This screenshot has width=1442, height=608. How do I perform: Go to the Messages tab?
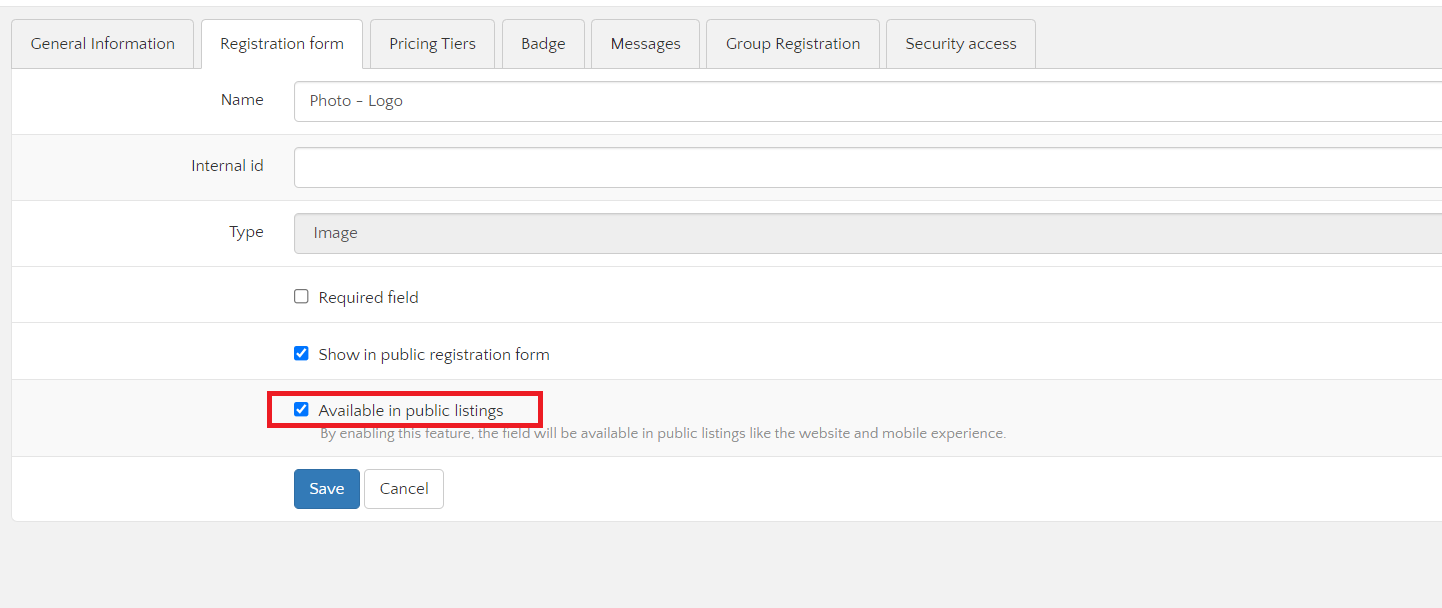(645, 44)
